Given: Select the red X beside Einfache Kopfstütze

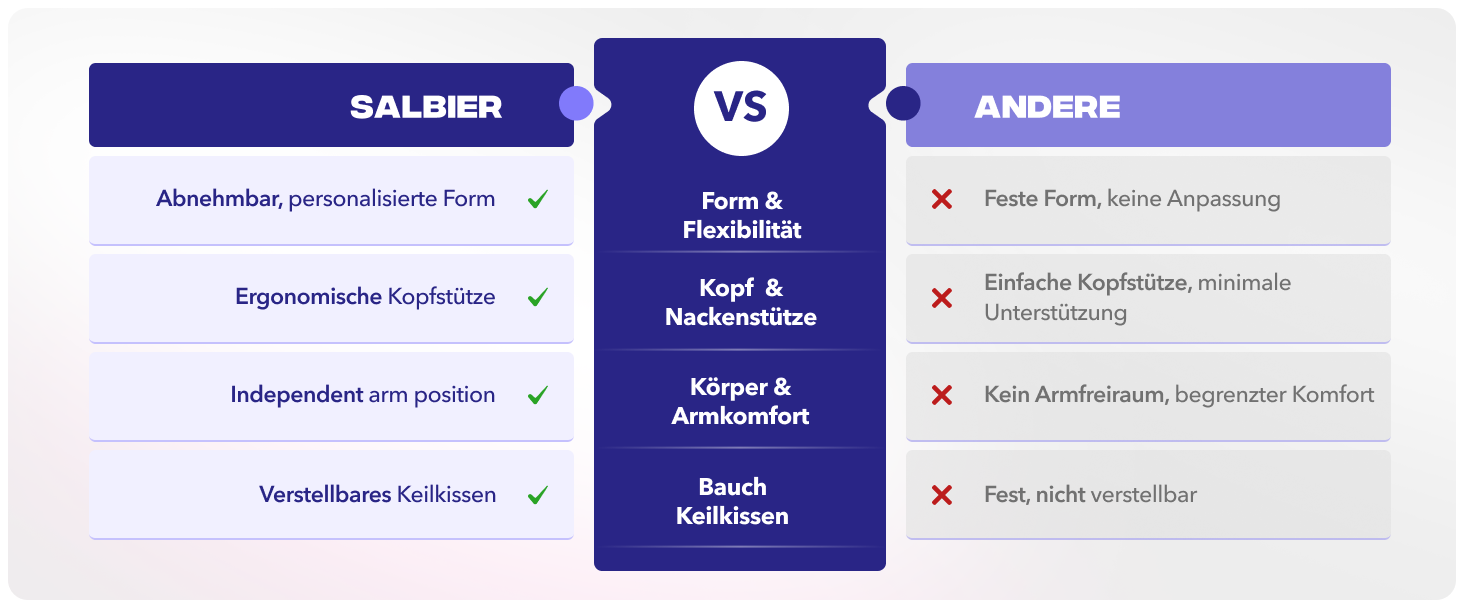Looking at the screenshot, I should tap(941, 298).
